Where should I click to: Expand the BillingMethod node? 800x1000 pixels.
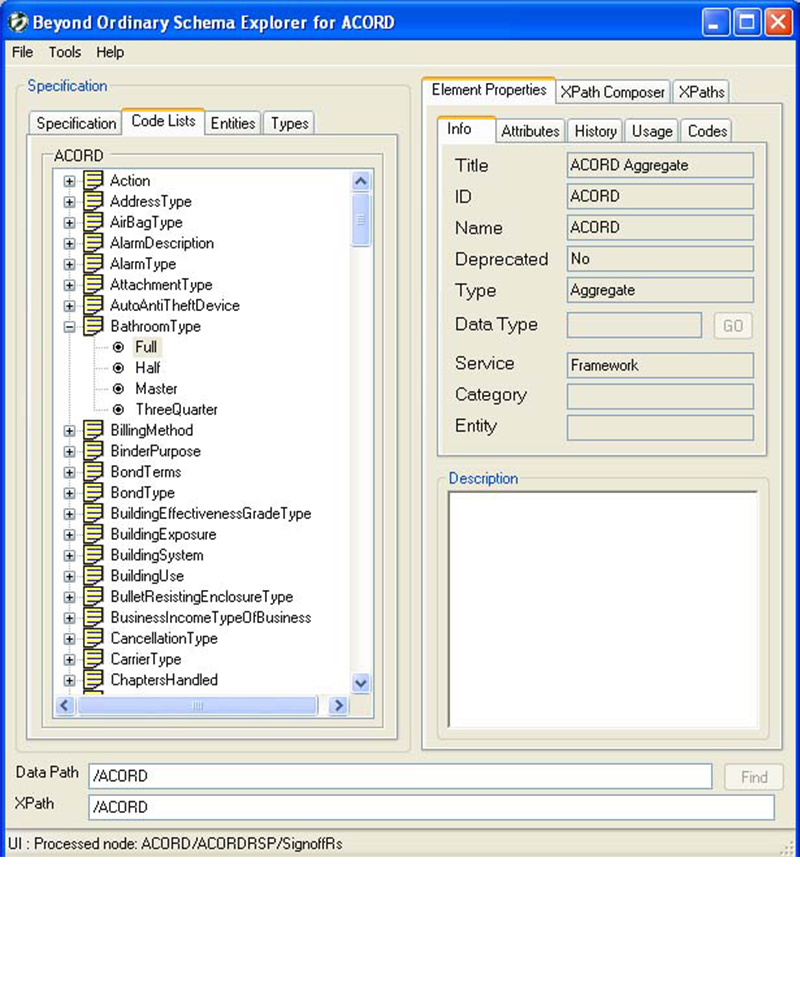tap(70, 430)
